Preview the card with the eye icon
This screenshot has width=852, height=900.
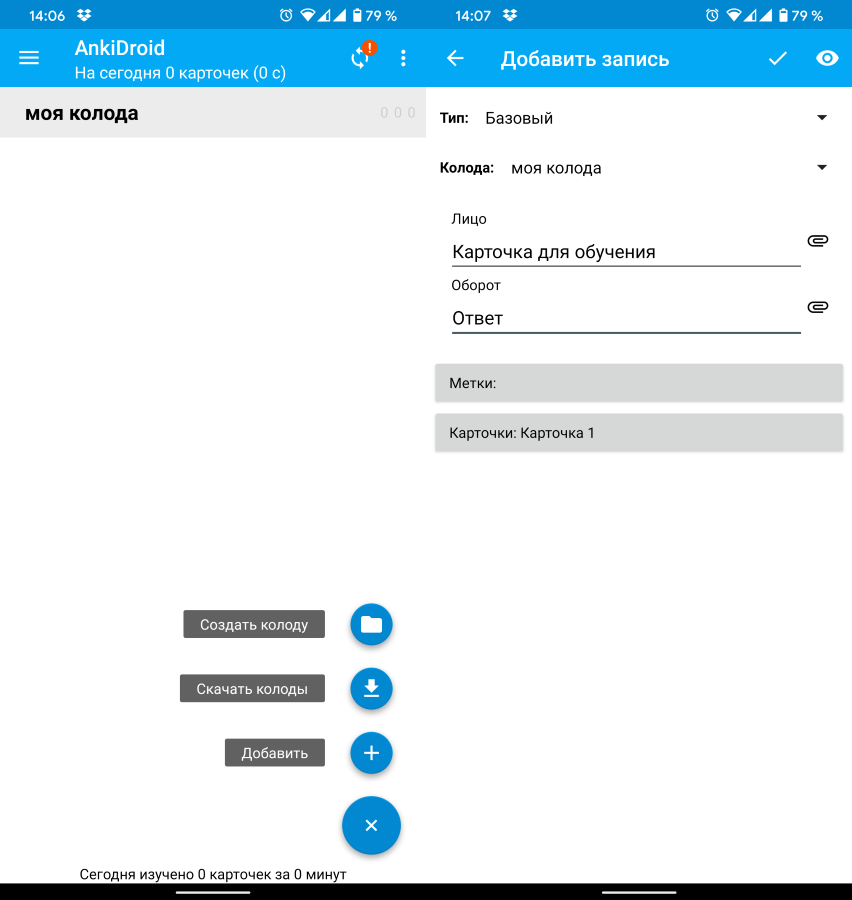[x=827, y=58]
